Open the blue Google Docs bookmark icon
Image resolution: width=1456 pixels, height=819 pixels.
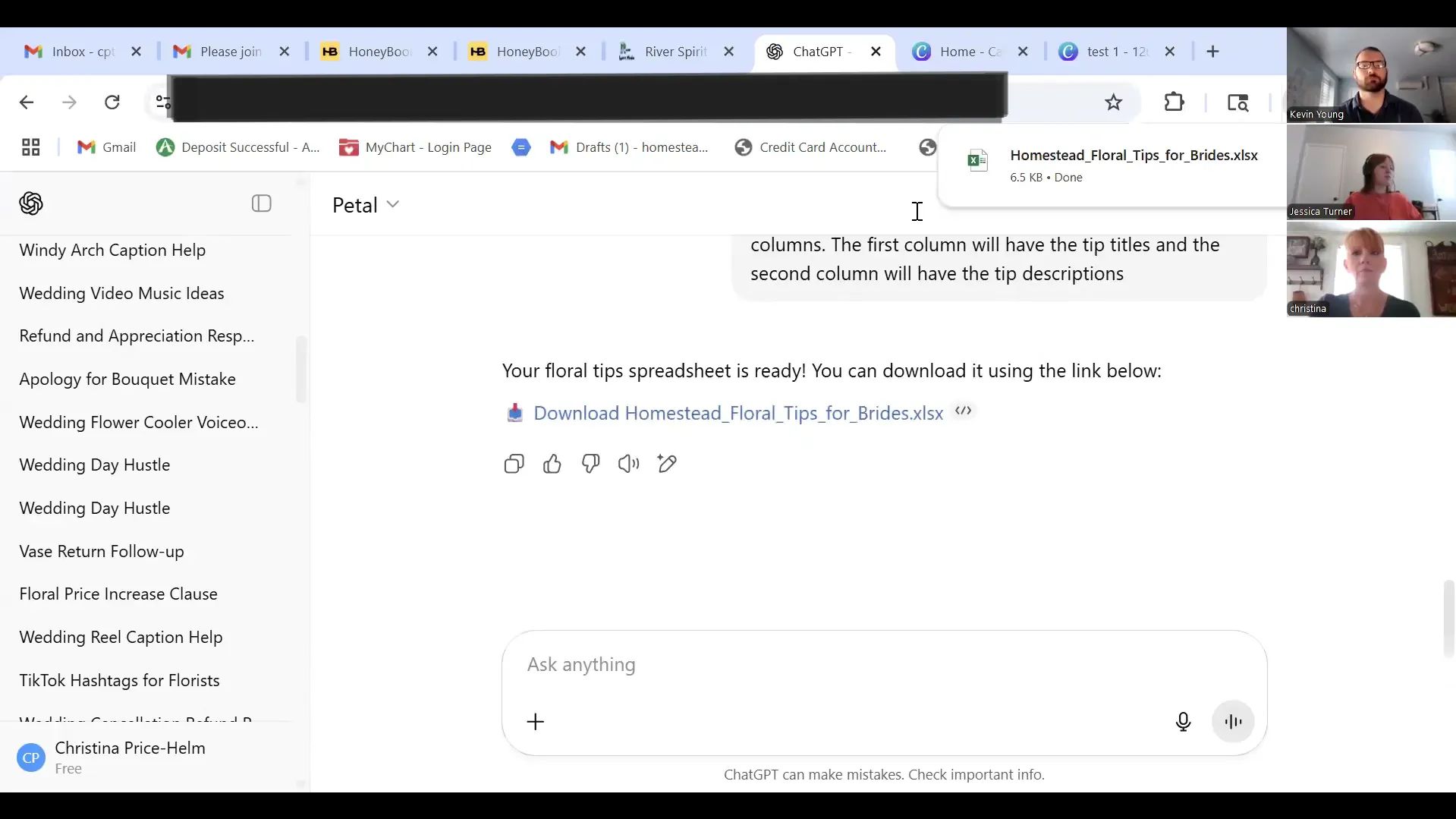pos(521,147)
